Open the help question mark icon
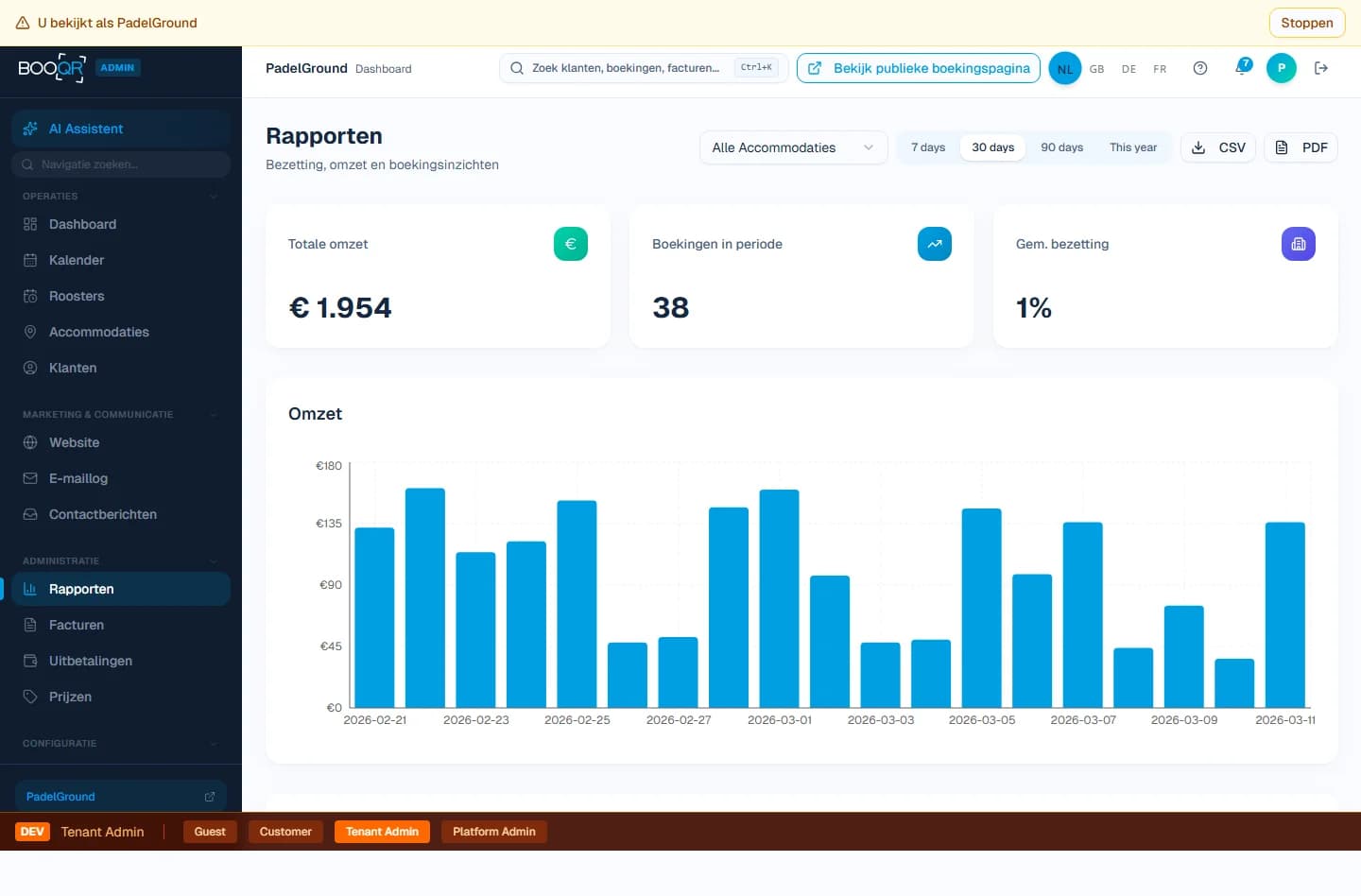Viewport: 1361px width, 896px height. [x=1199, y=68]
